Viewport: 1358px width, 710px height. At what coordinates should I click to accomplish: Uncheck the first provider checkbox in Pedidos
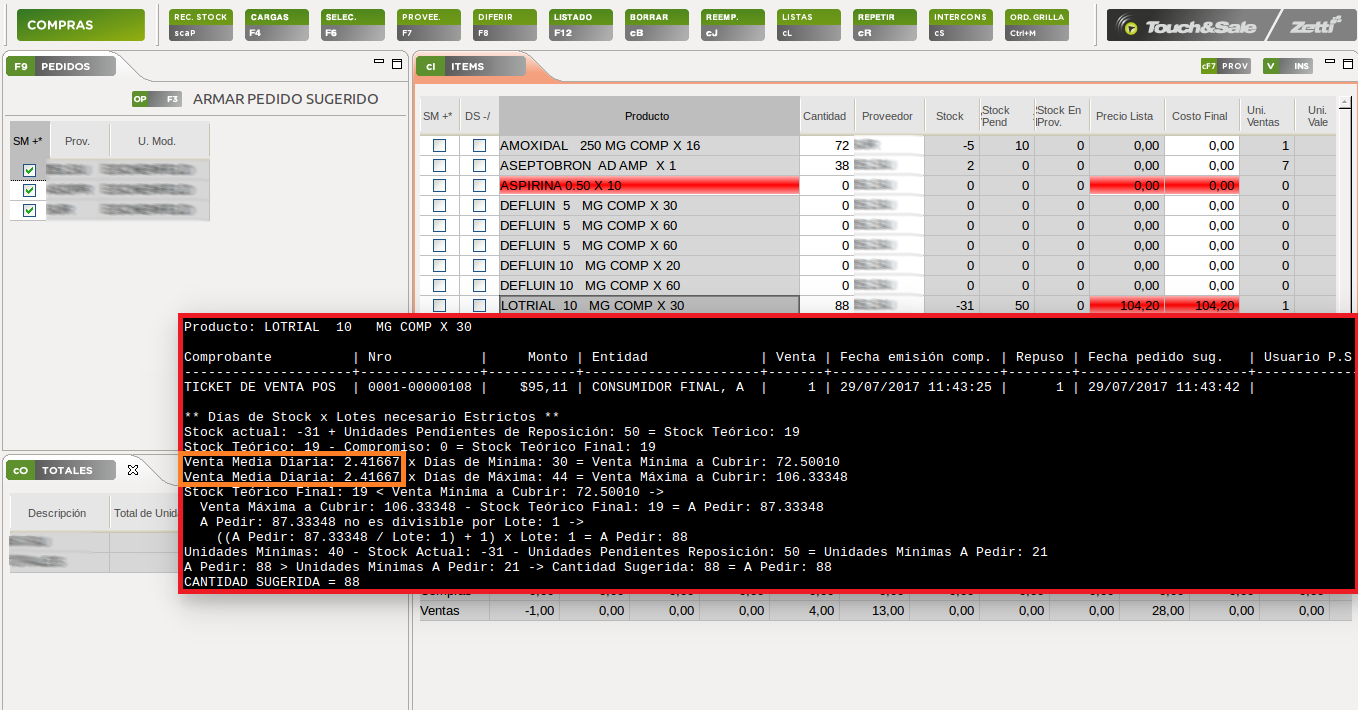pyautogui.click(x=29, y=171)
